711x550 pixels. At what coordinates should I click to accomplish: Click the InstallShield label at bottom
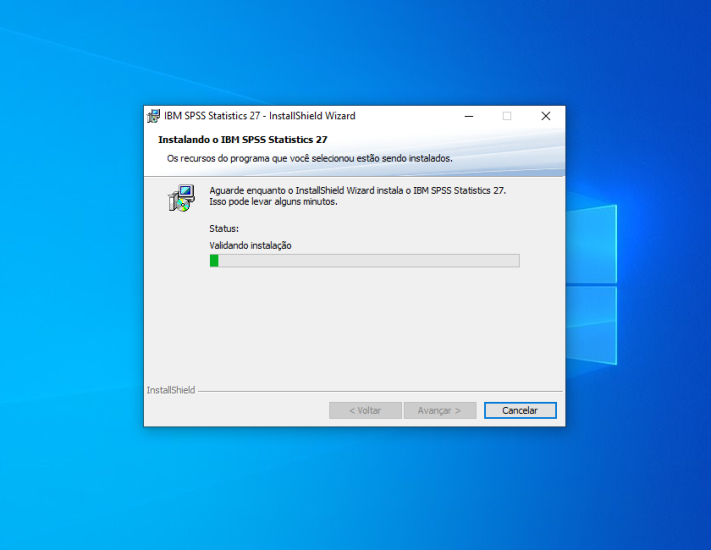(x=171, y=390)
